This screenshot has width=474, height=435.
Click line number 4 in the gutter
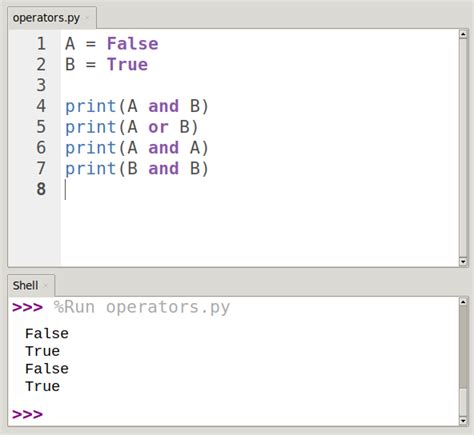[41, 106]
